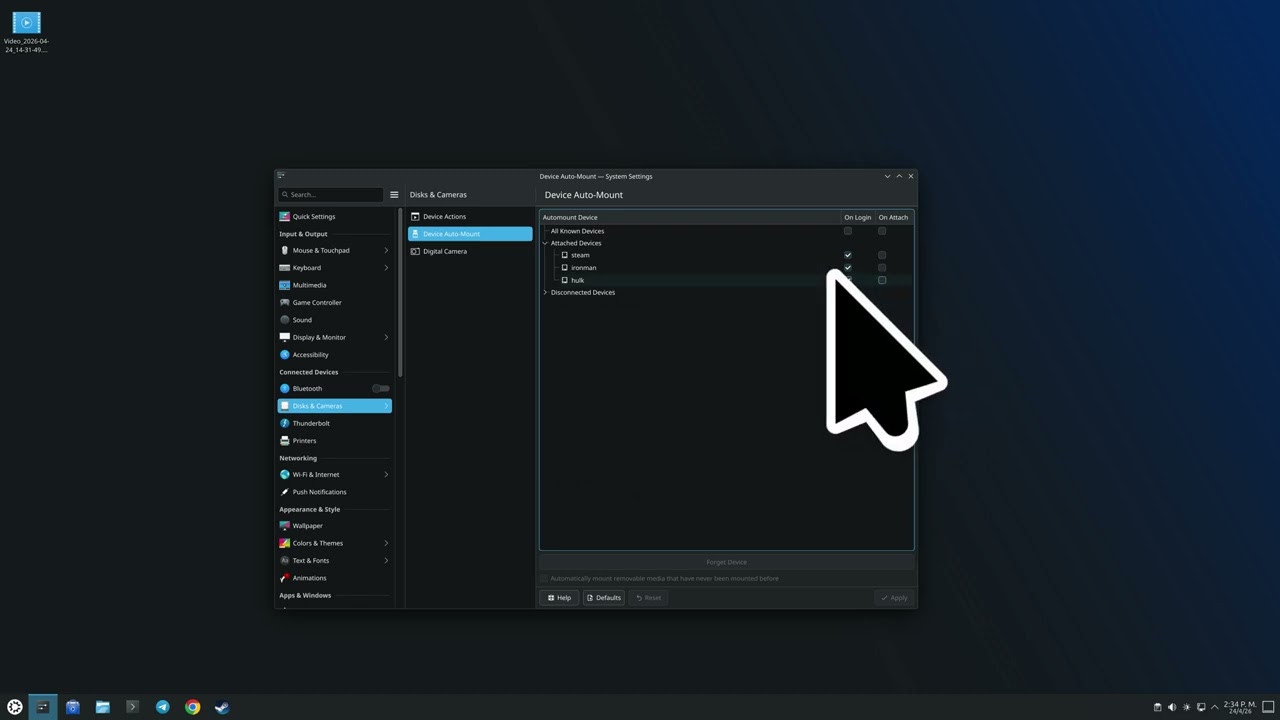Screen dimensions: 1280x720
Task: Open the Multimedia settings category
Action: [334, 285]
